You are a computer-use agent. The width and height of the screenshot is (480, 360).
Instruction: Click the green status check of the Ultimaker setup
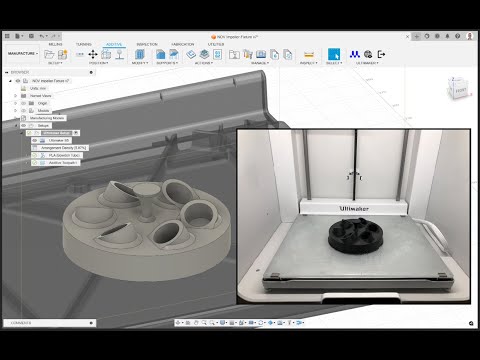29,133
